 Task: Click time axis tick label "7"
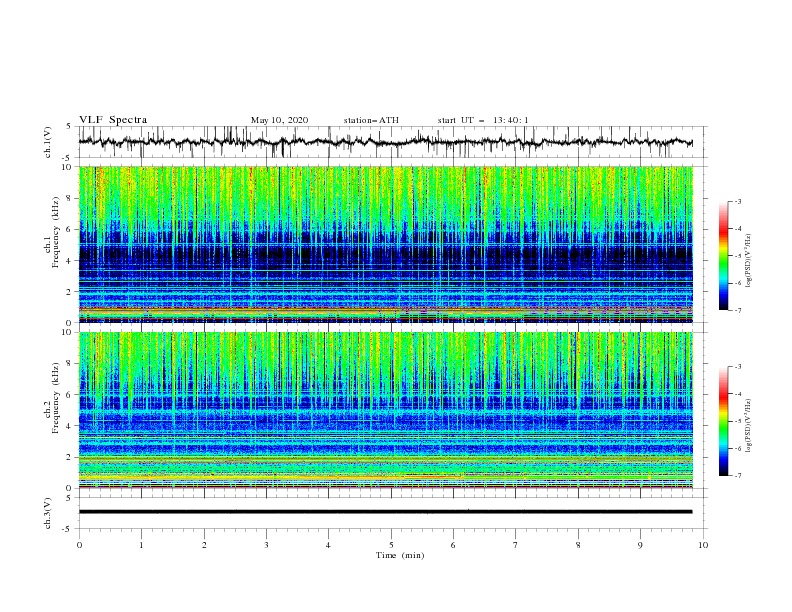click(x=516, y=545)
